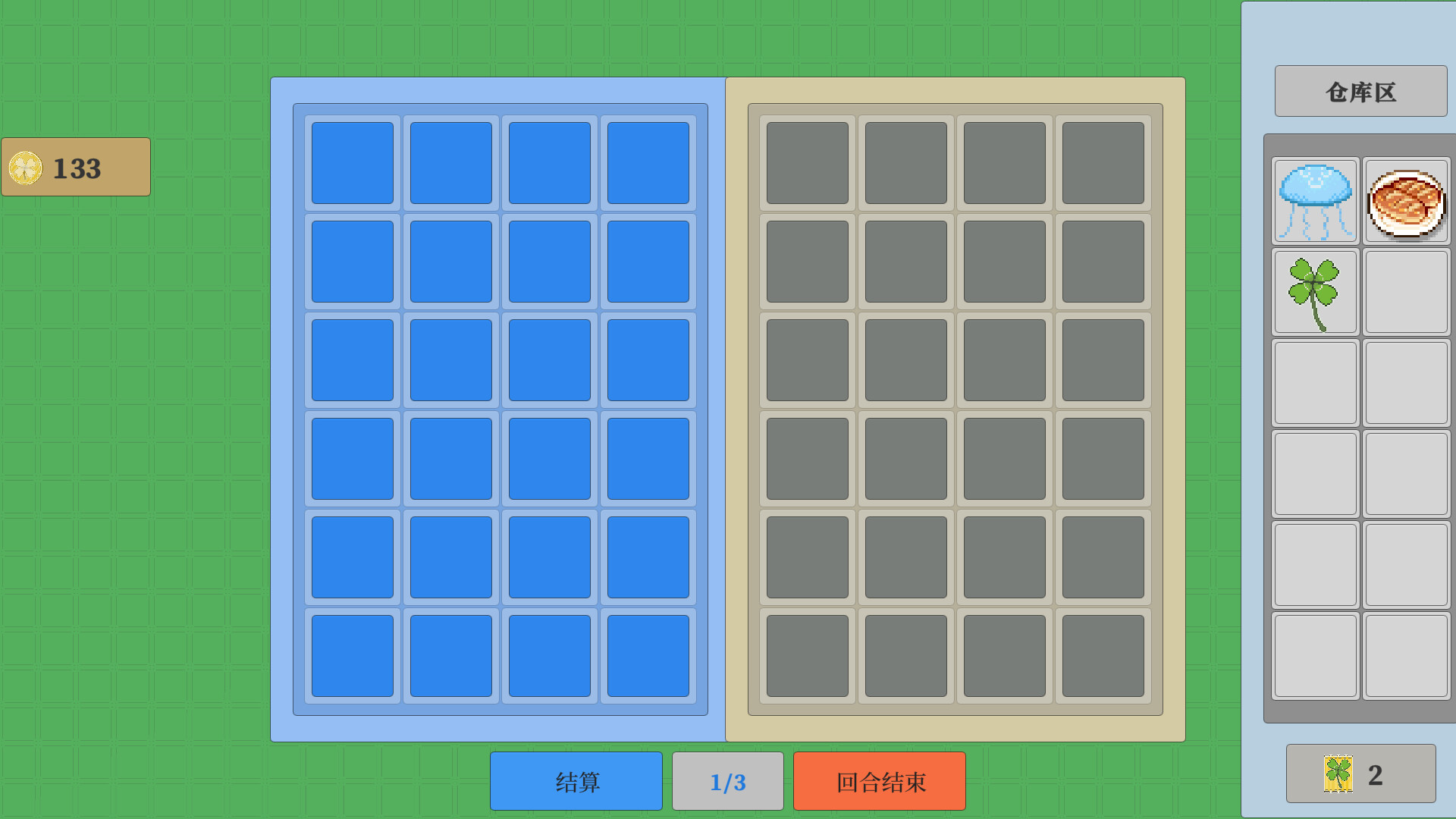Select top-left gray grid tile
This screenshot has height=819, width=1456.
[x=807, y=163]
